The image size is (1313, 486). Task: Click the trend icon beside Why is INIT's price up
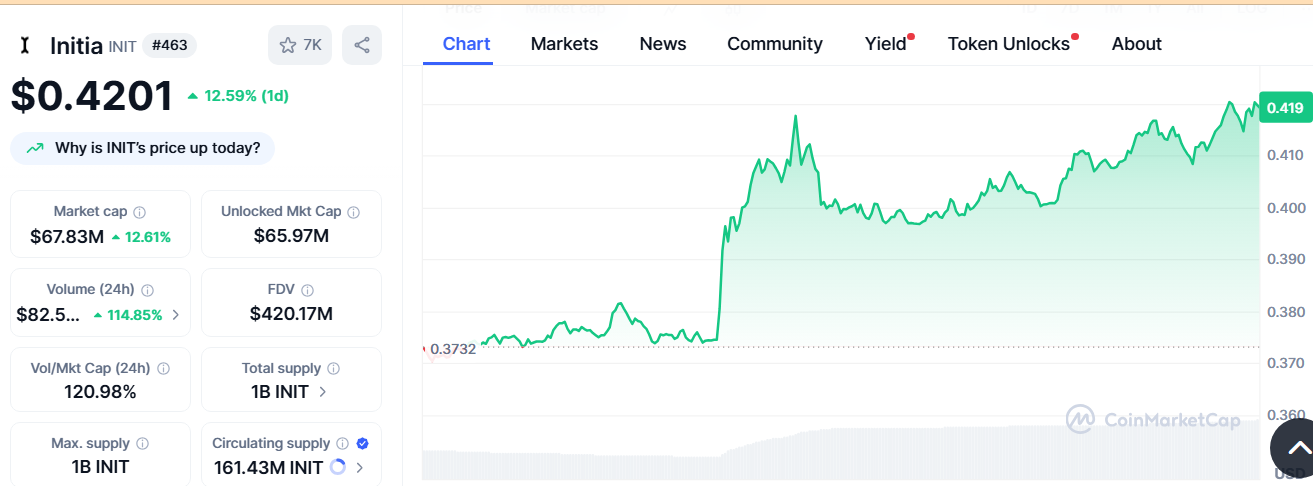(35, 148)
